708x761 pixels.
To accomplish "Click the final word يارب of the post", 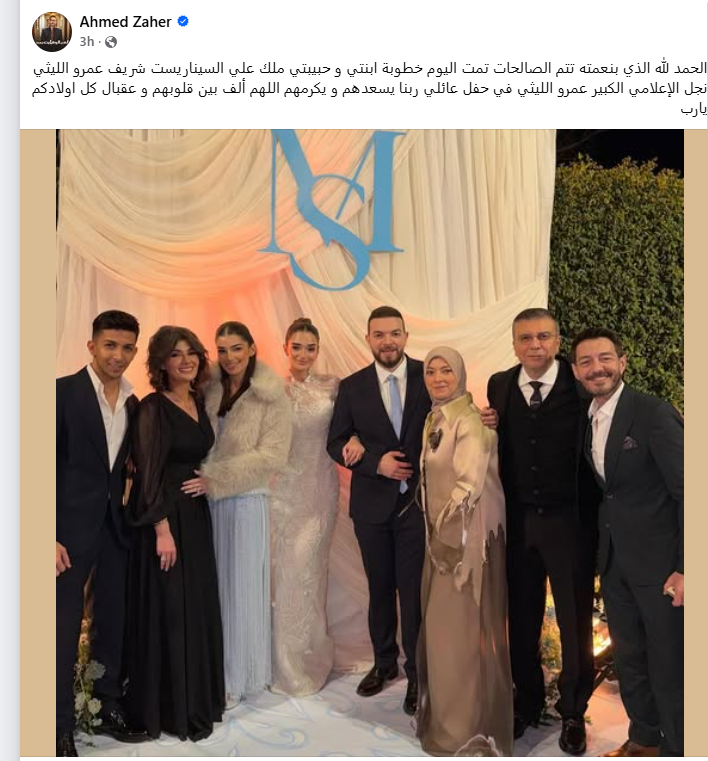I will [693, 110].
